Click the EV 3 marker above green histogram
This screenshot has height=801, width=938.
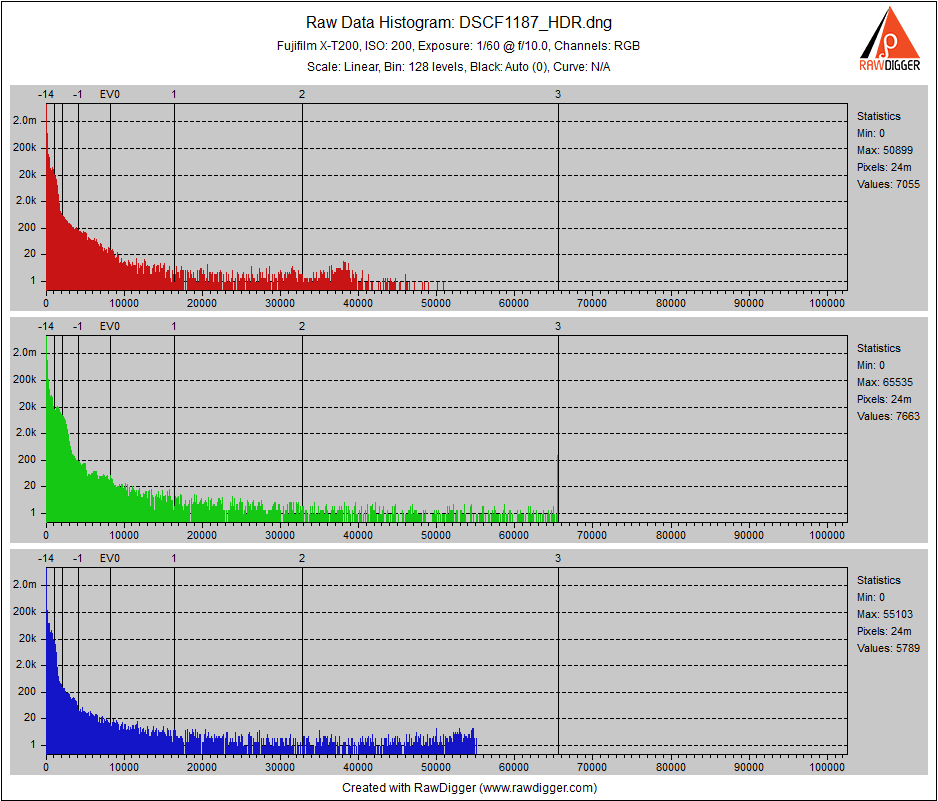pos(558,326)
